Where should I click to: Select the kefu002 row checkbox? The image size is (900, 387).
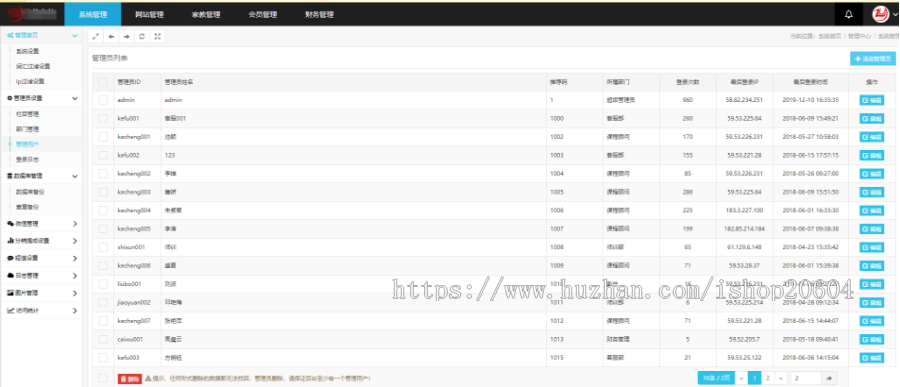click(103, 155)
